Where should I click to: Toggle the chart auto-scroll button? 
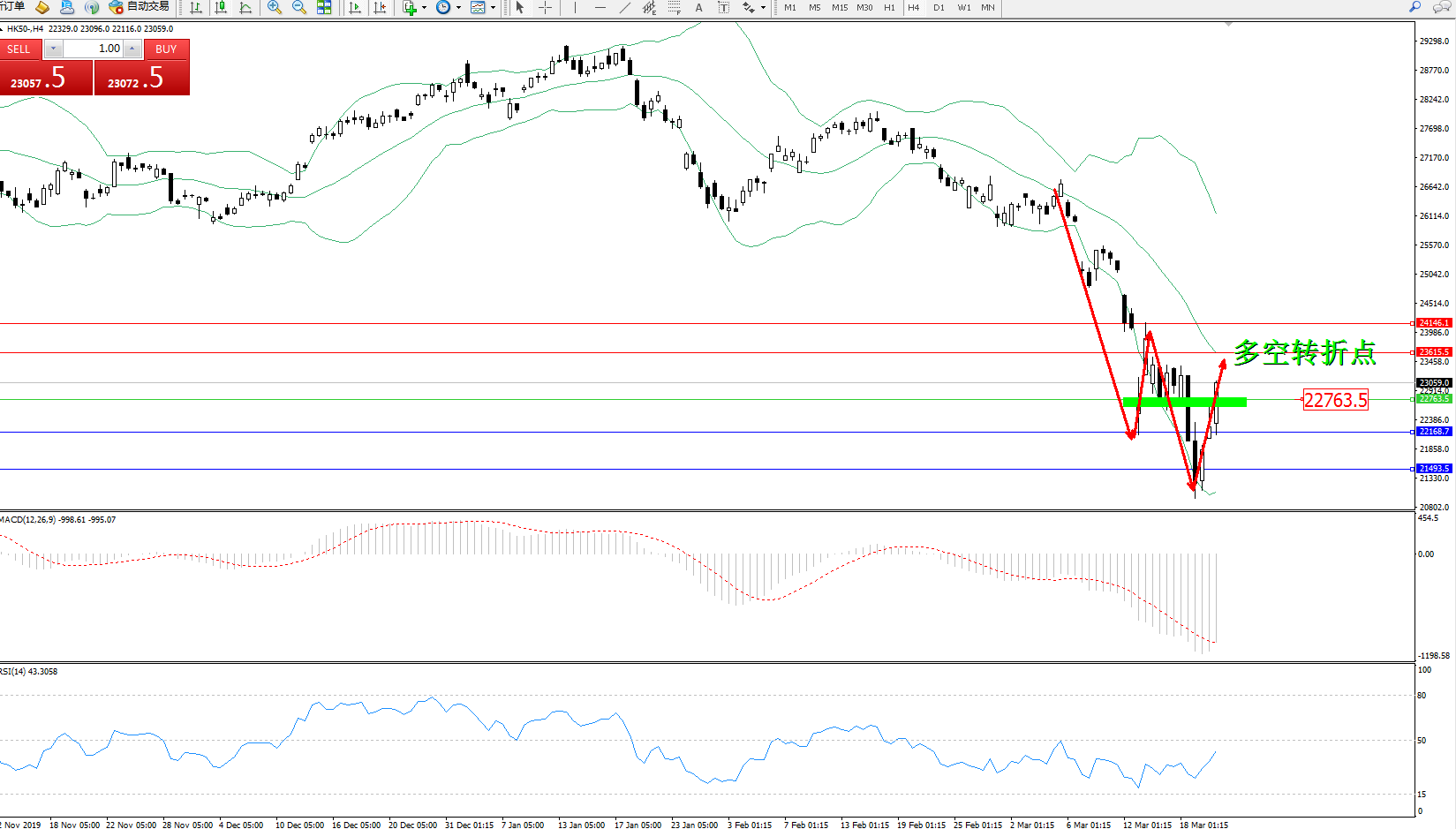[355, 7]
